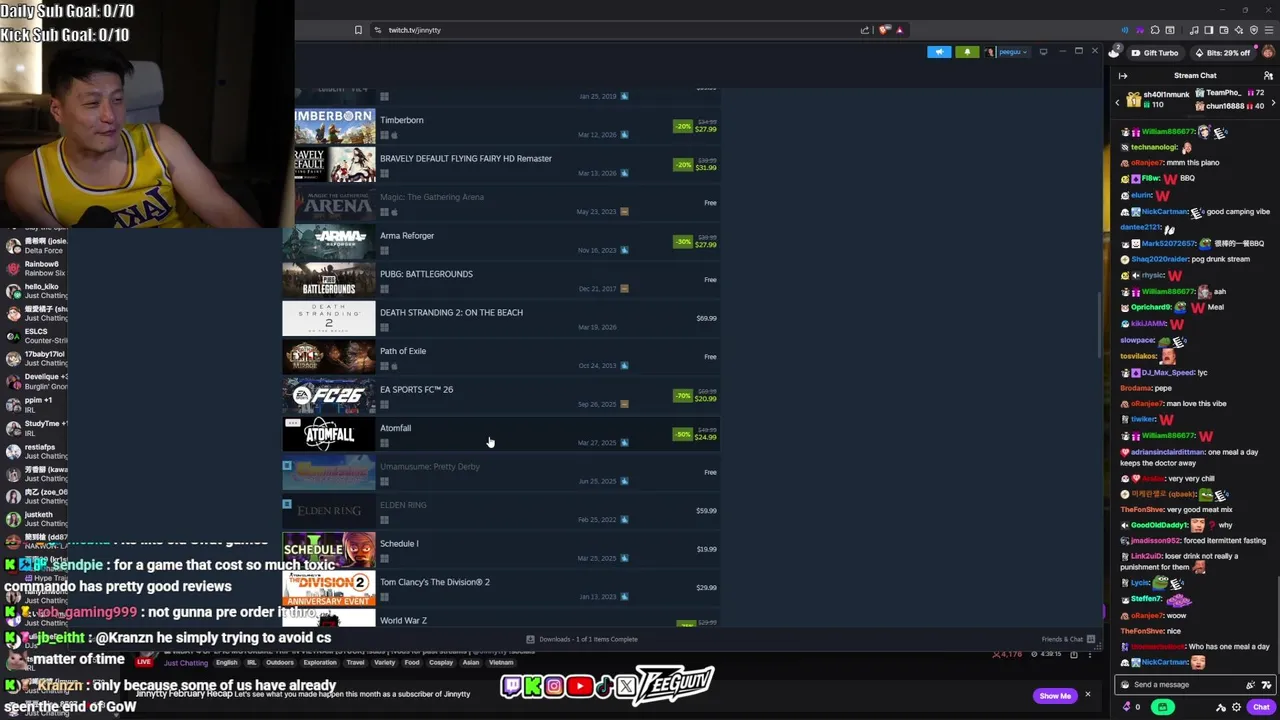This screenshot has height=720, width=1280.
Task: Click the blue Steam announcements megaphone button
Action: (x=939, y=52)
